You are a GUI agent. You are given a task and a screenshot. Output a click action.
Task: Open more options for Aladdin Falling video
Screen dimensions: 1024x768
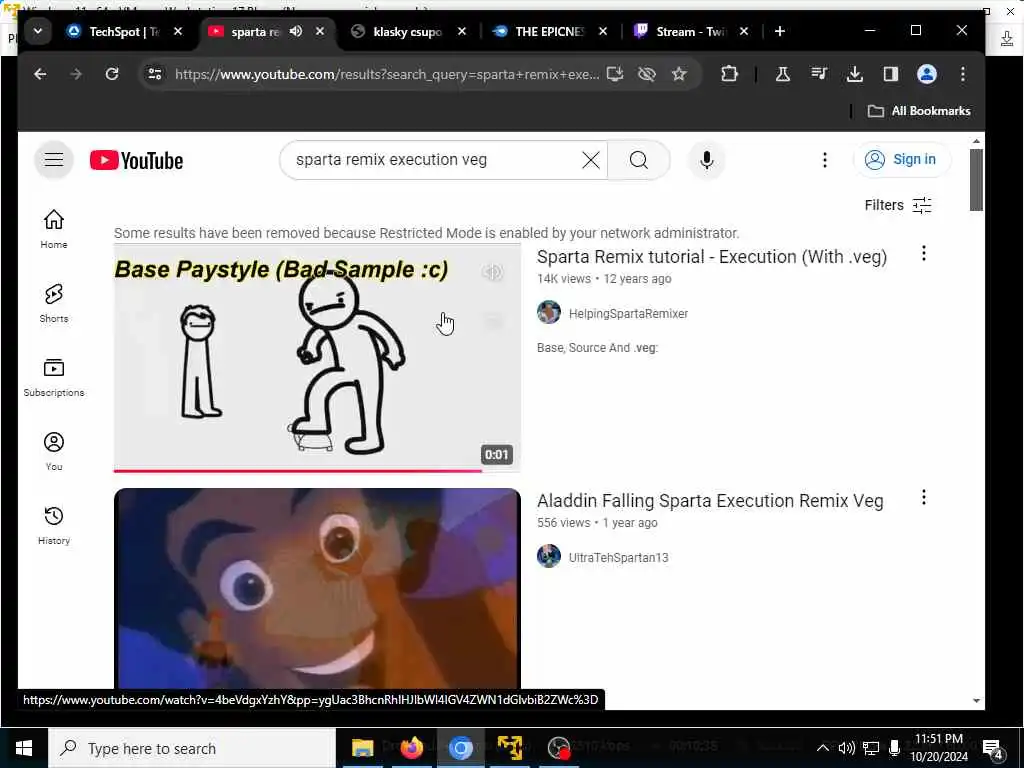click(x=923, y=498)
